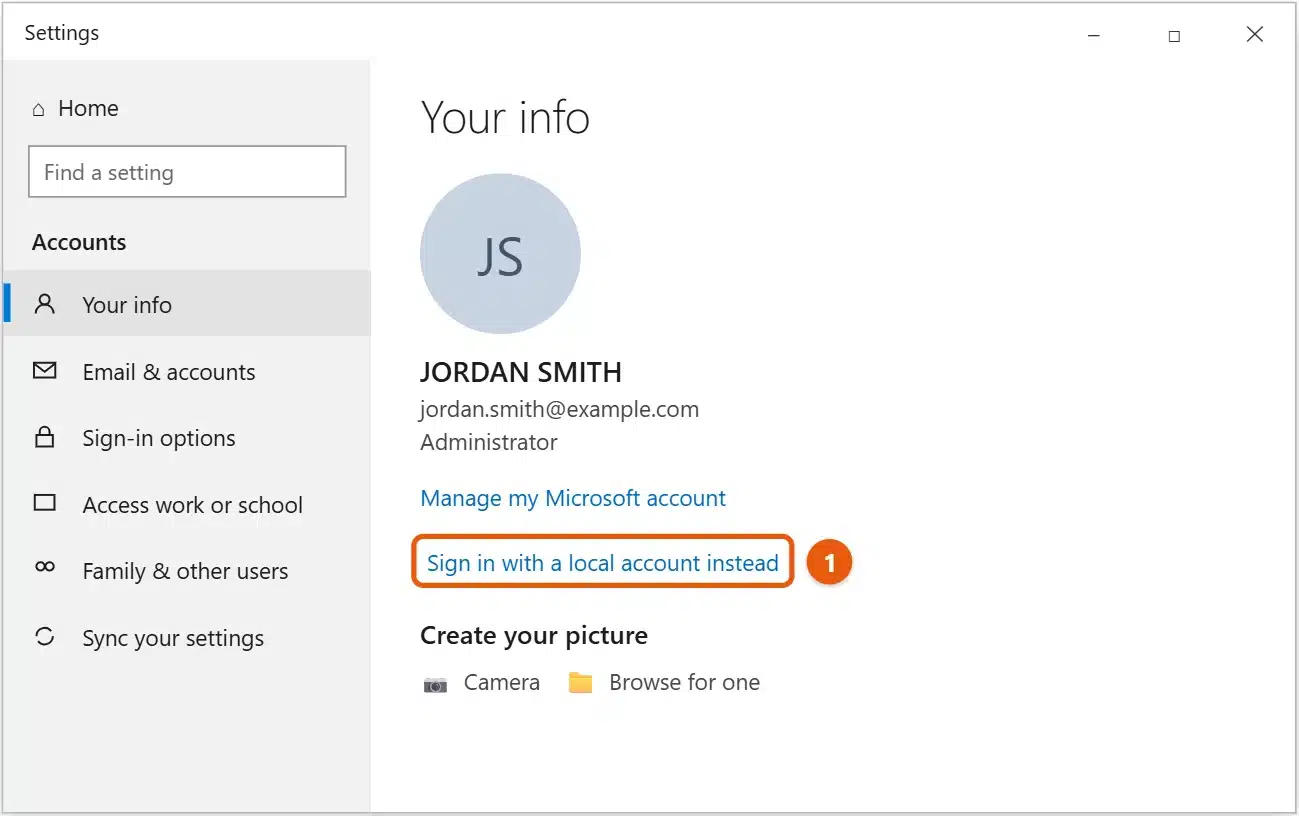Close the Settings window
The image size is (1299, 816).
[x=1255, y=35]
